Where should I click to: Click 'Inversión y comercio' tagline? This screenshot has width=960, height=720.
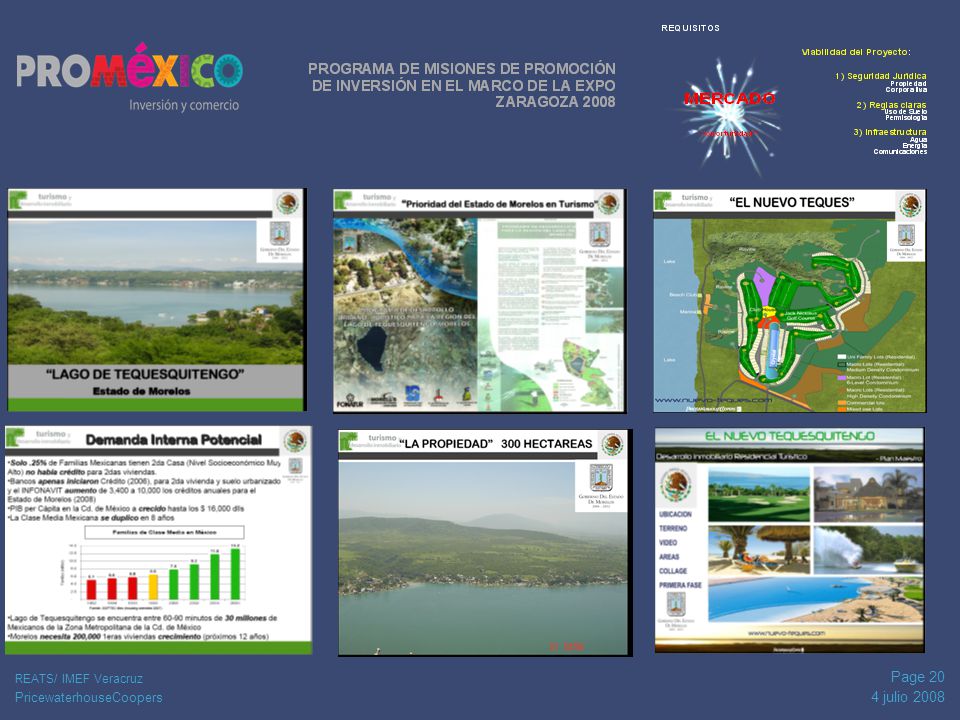click(x=184, y=105)
